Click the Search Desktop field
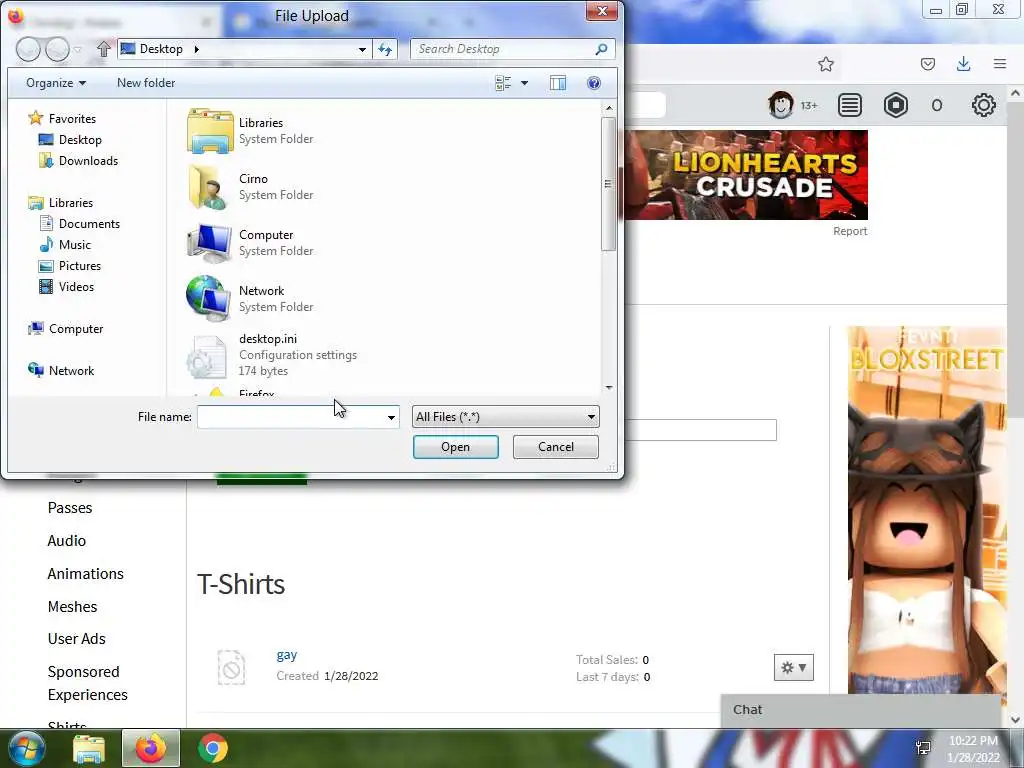 point(504,49)
